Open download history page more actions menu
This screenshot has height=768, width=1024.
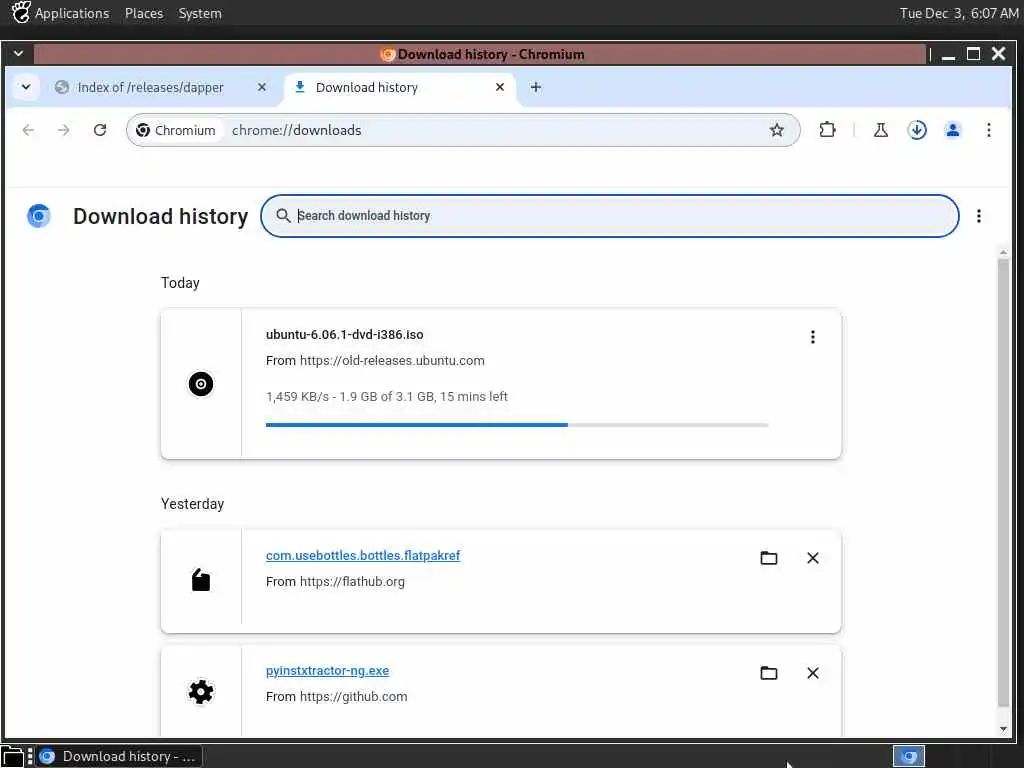[978, 216]
